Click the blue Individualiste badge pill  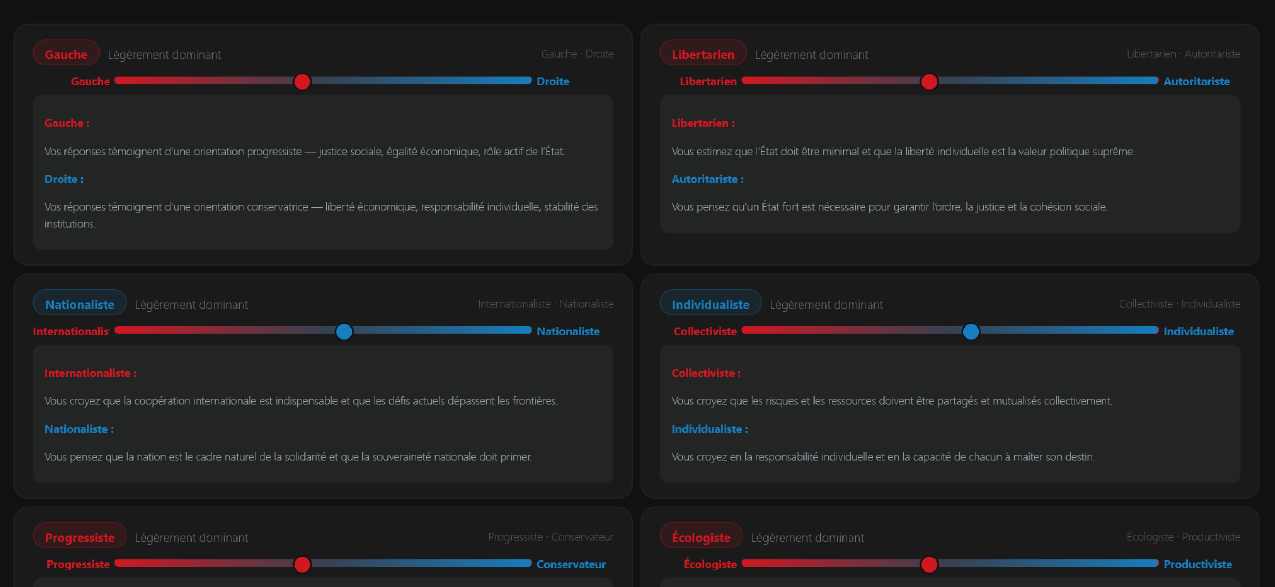[710, 304]
